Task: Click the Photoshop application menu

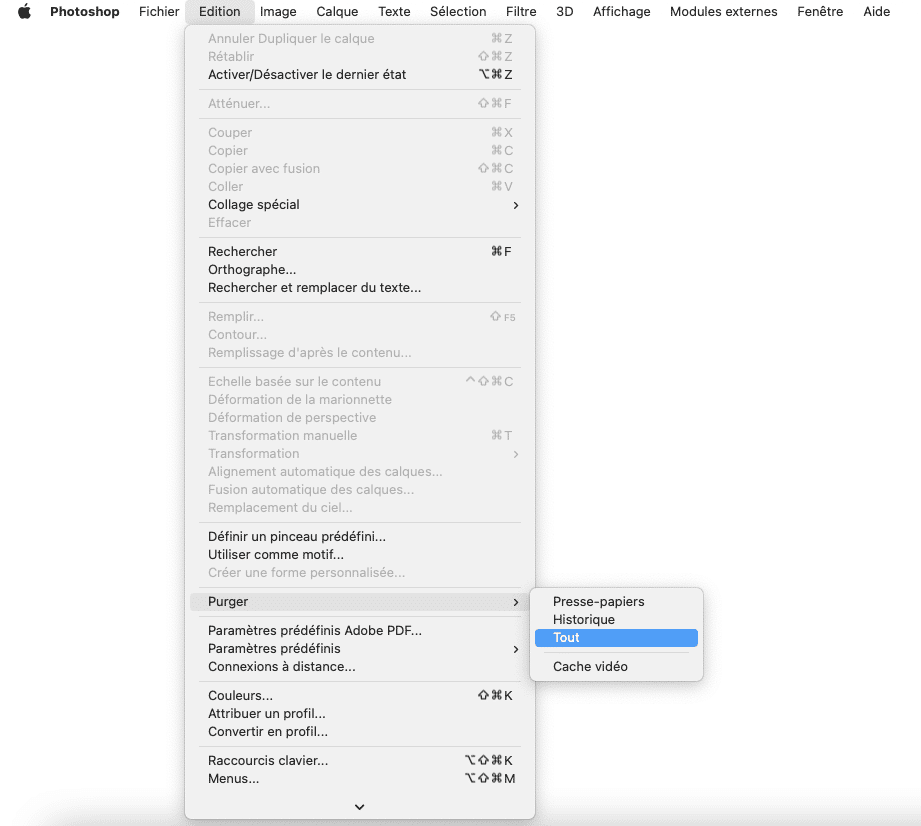Action: click(85, 12)
